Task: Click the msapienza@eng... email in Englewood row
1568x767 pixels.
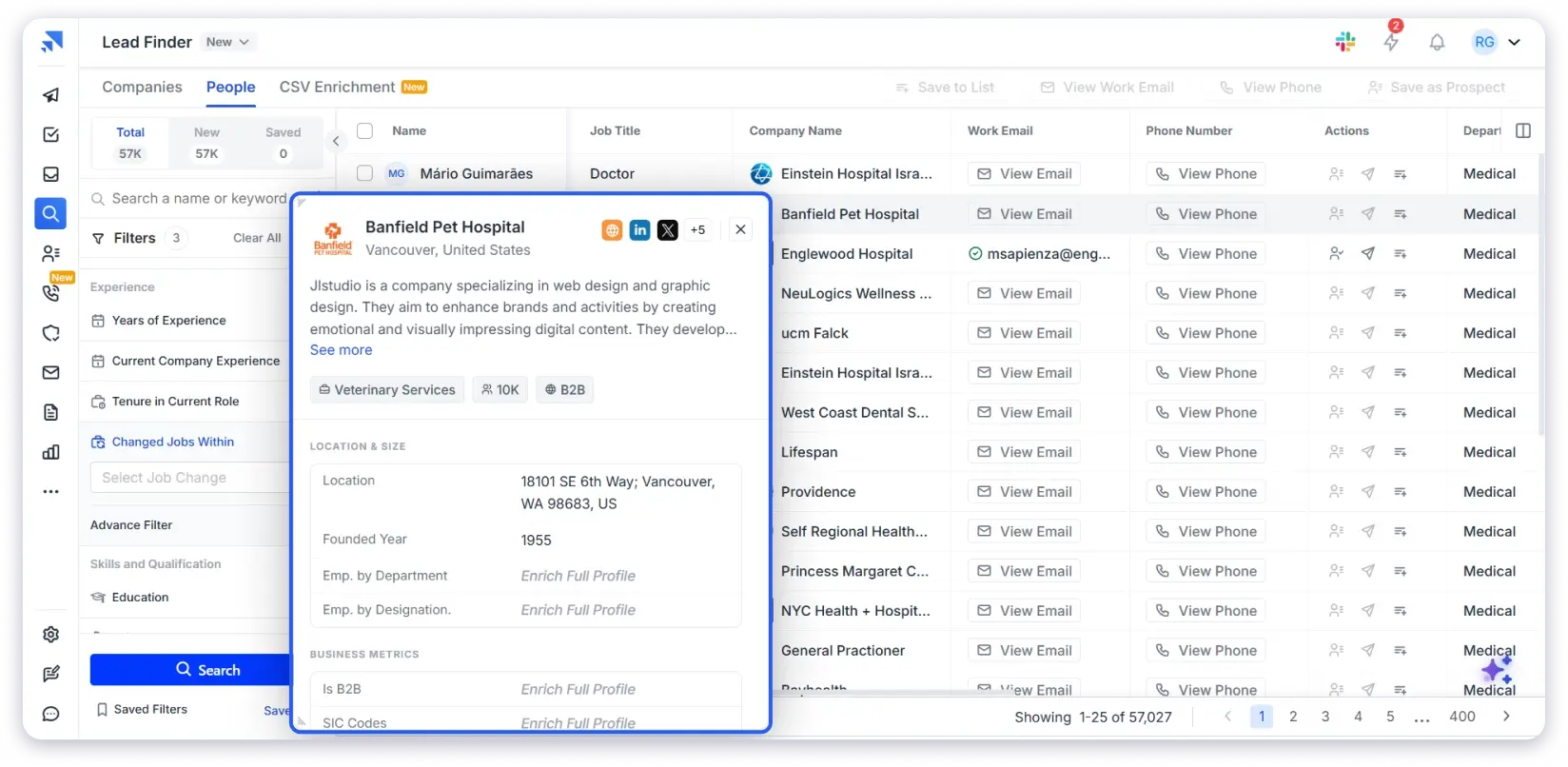Action: click(x=1039, y=254)
